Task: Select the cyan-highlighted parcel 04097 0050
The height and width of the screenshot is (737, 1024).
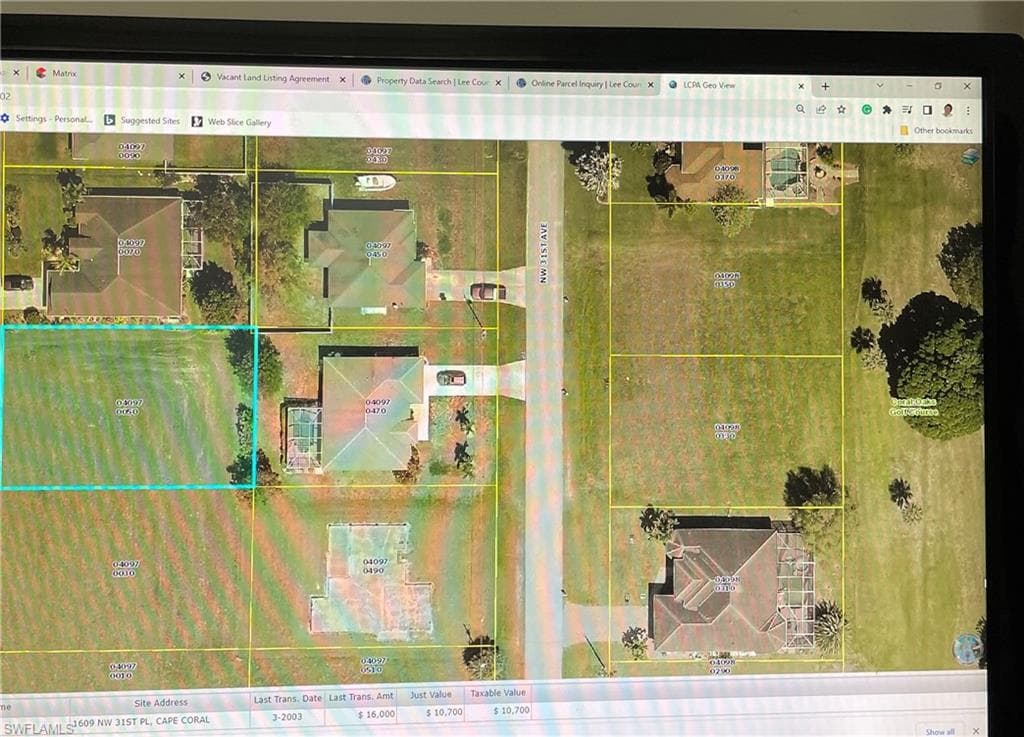Action: [x=129, y=407]
